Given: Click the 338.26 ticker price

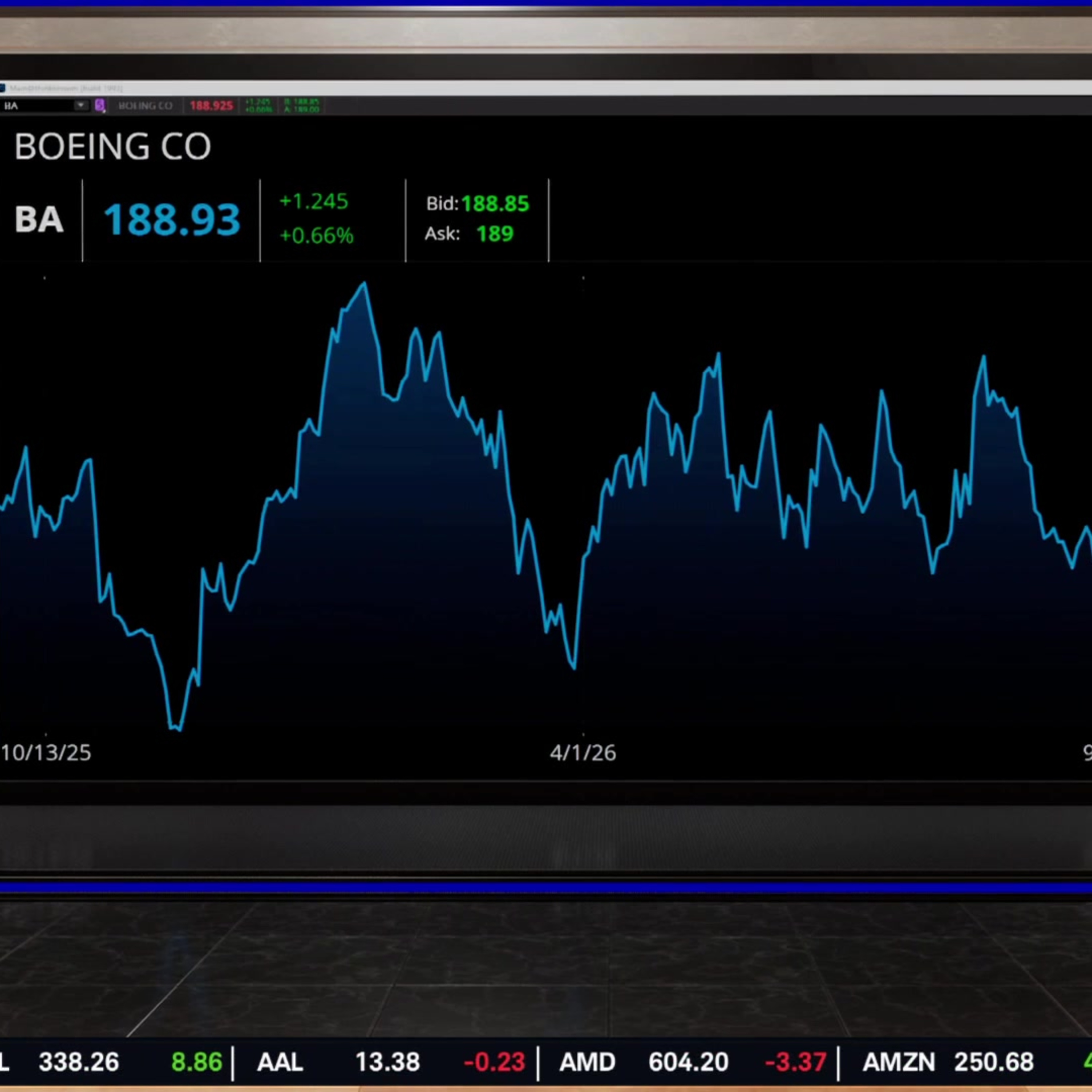Looking at the screenshot, I should pyautogui.click(x=79, y=1062).
